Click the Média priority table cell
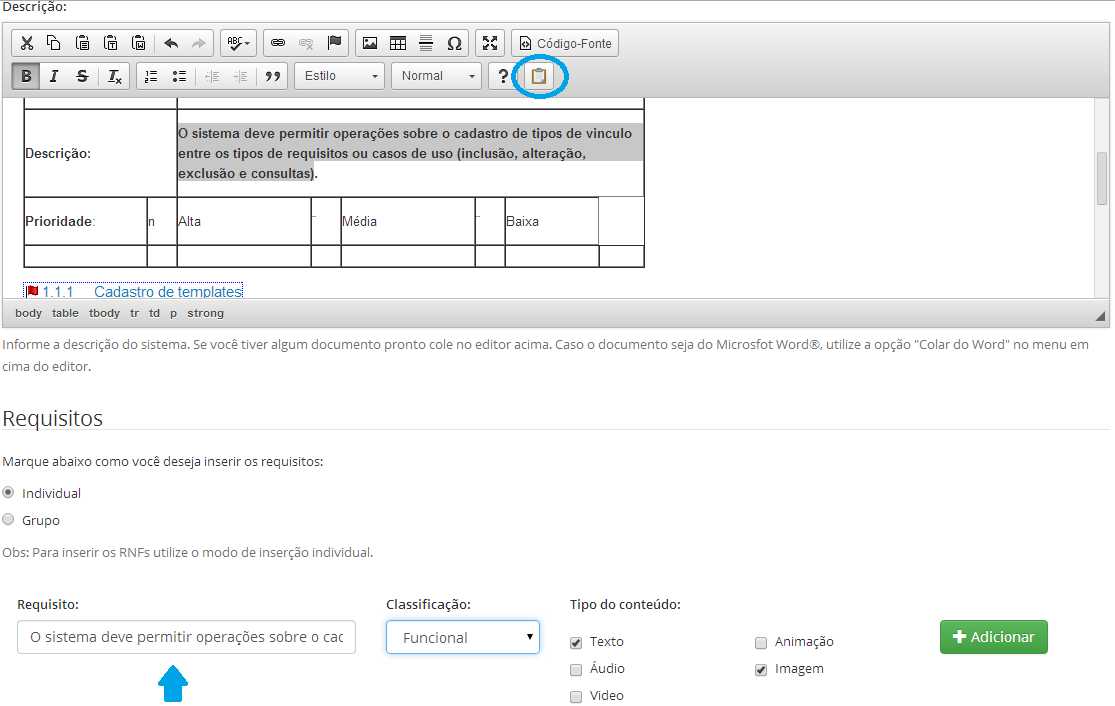This screenshot has width=1115, height=706. click(408, 221)
